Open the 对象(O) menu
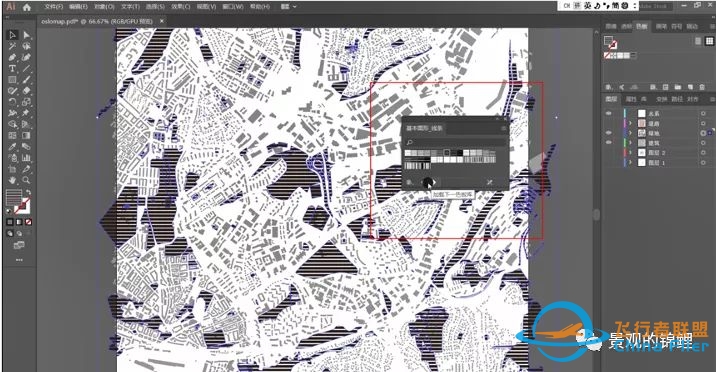The width and height of the screenshot is (716, 372). click(x=104, y=7)
